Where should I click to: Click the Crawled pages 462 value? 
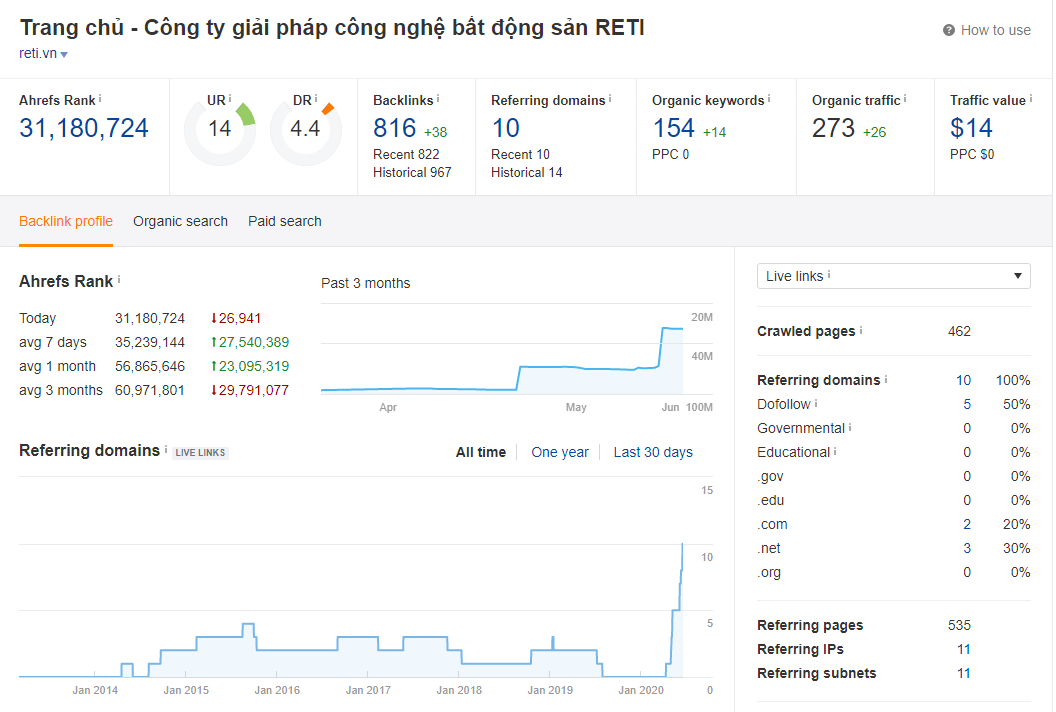pos(959,331)
